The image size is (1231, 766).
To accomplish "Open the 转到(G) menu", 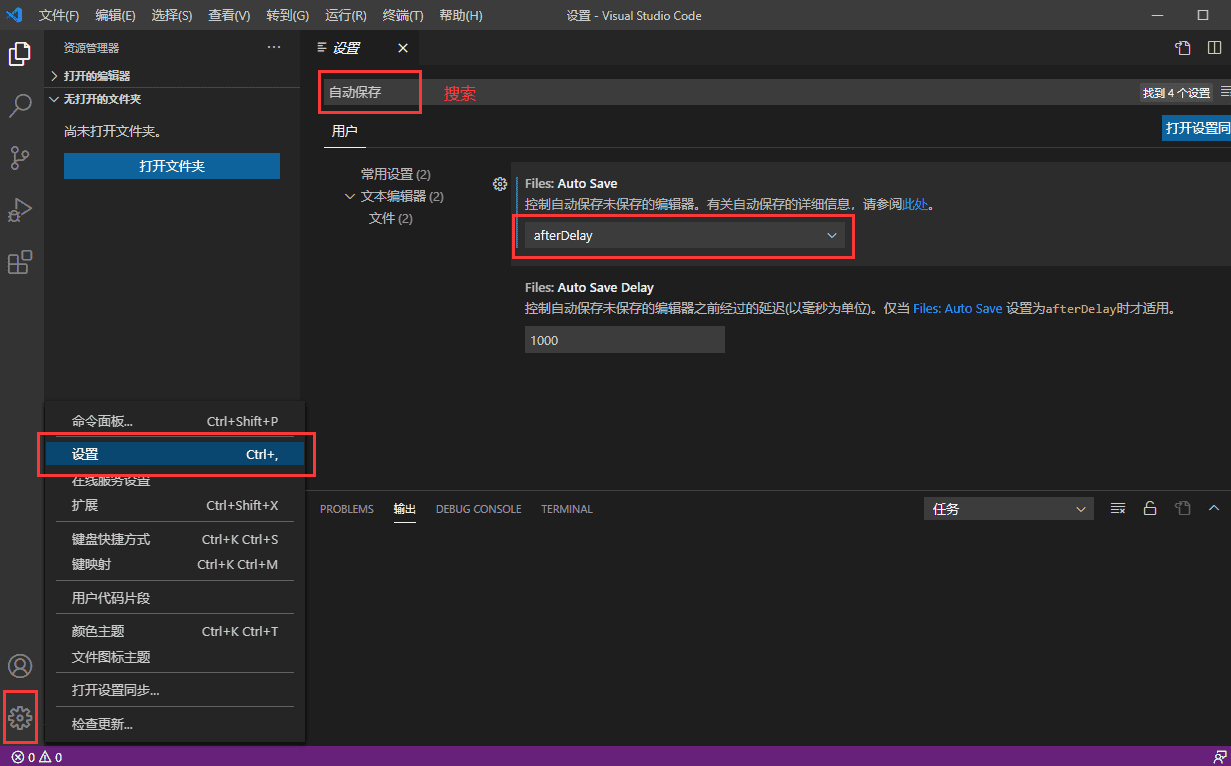I will pos(288,16).
